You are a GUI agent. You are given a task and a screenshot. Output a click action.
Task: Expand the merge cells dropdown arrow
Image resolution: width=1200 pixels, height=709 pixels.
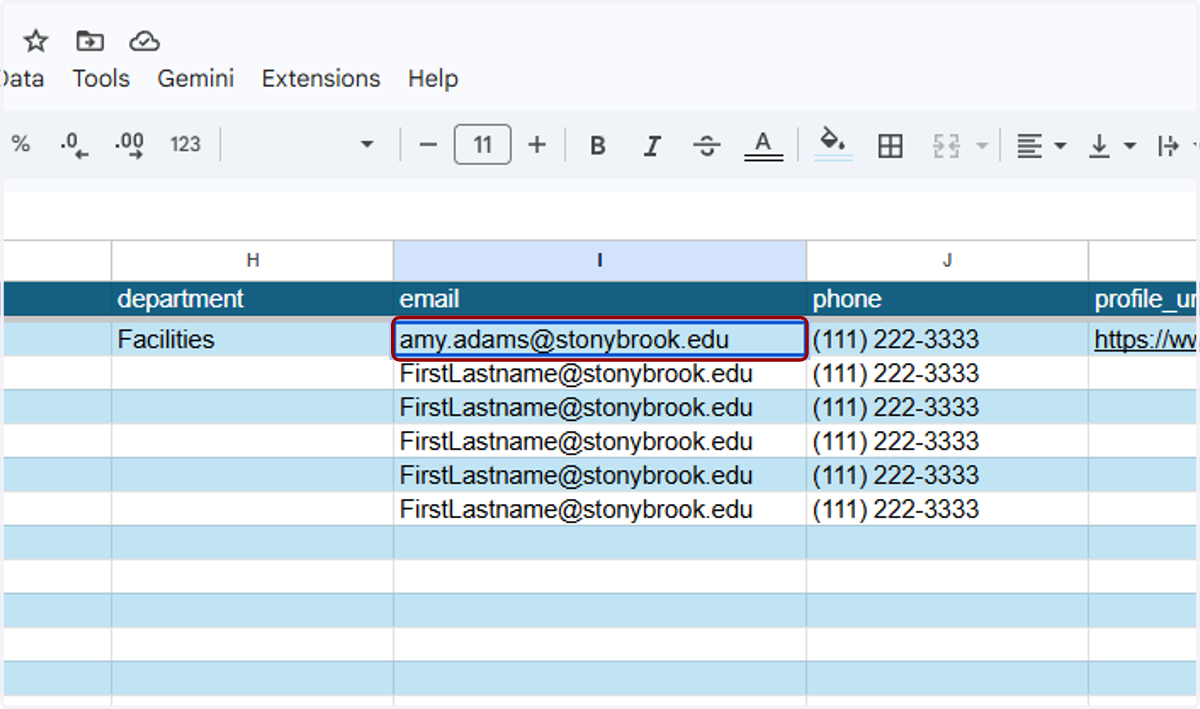pos(982,146)
